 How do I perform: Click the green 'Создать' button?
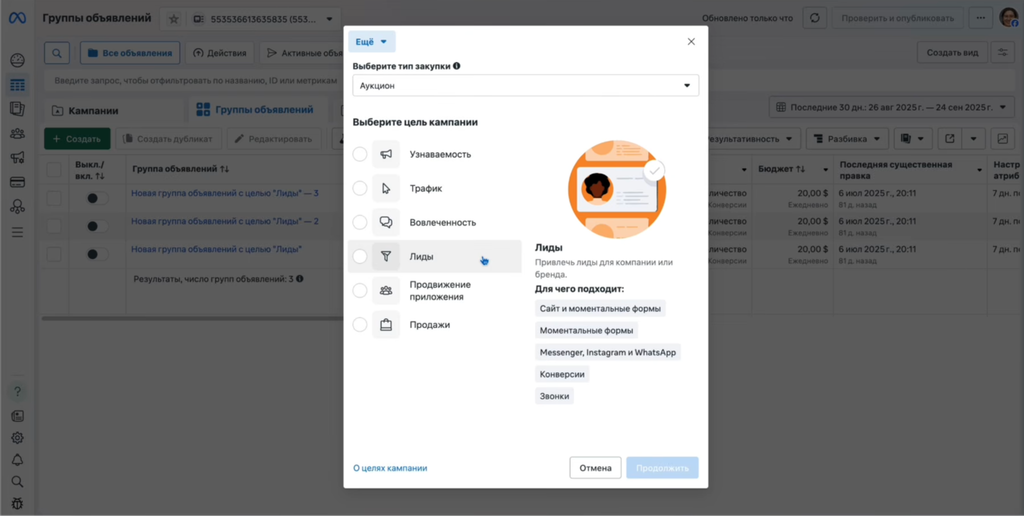click(77, 138)
